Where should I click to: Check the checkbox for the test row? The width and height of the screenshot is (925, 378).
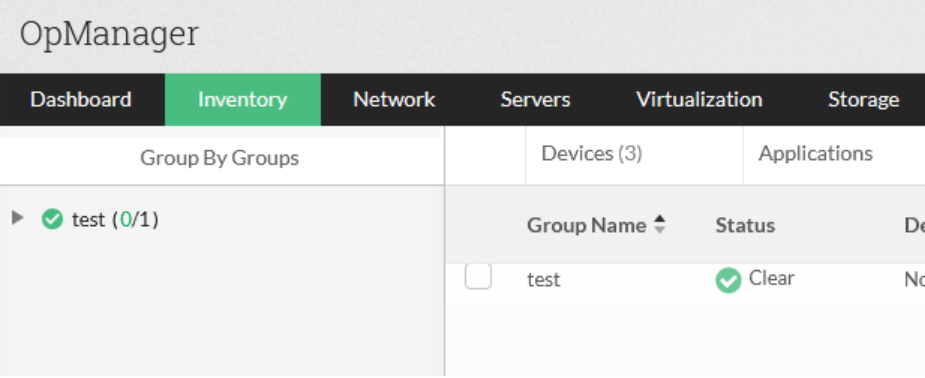click(x=478, y=276)
